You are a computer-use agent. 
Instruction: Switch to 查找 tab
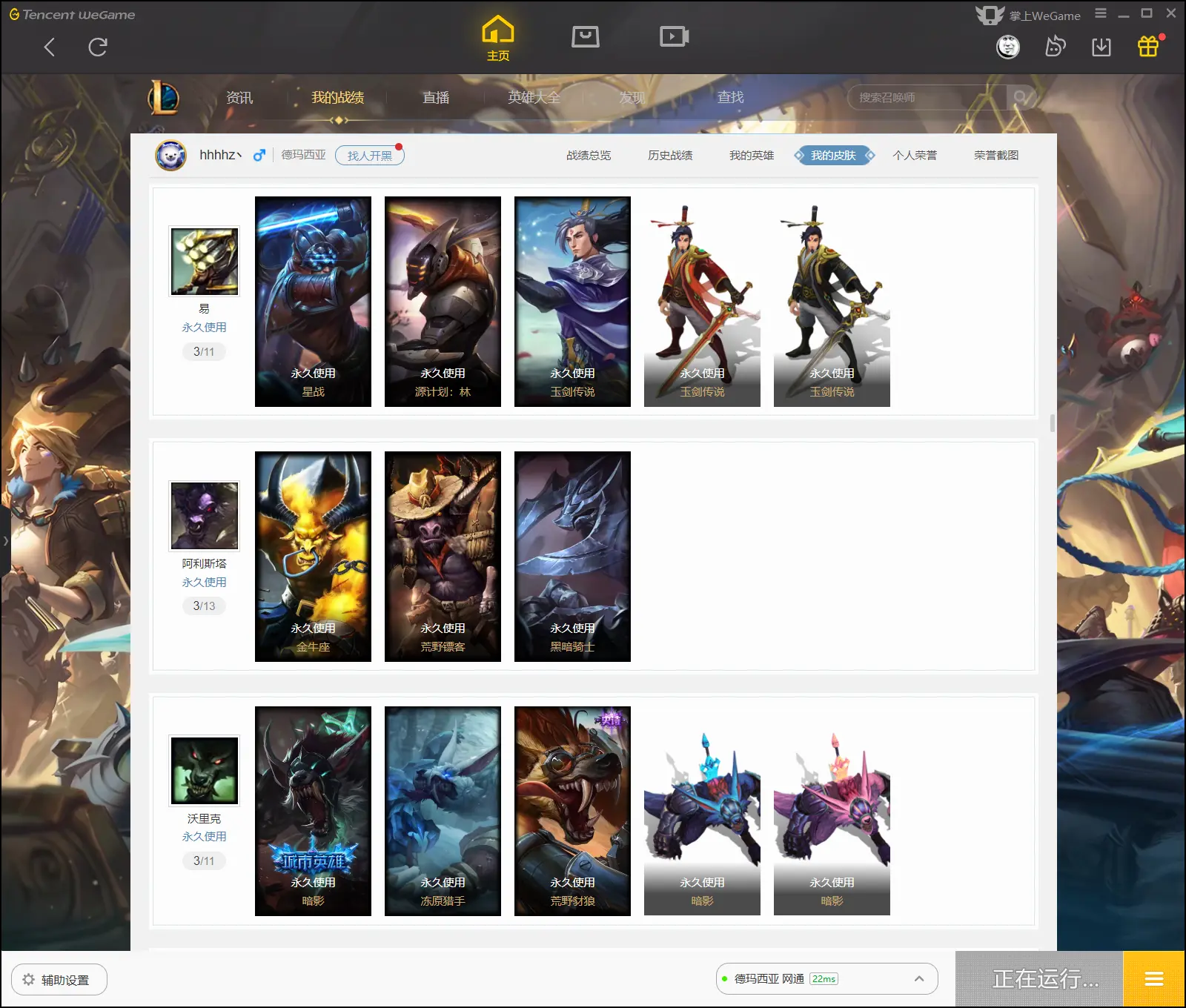730,97
